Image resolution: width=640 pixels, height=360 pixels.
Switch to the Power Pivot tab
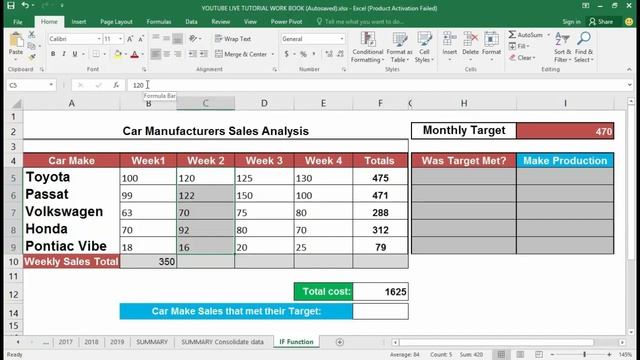click(x=287, y=22)
